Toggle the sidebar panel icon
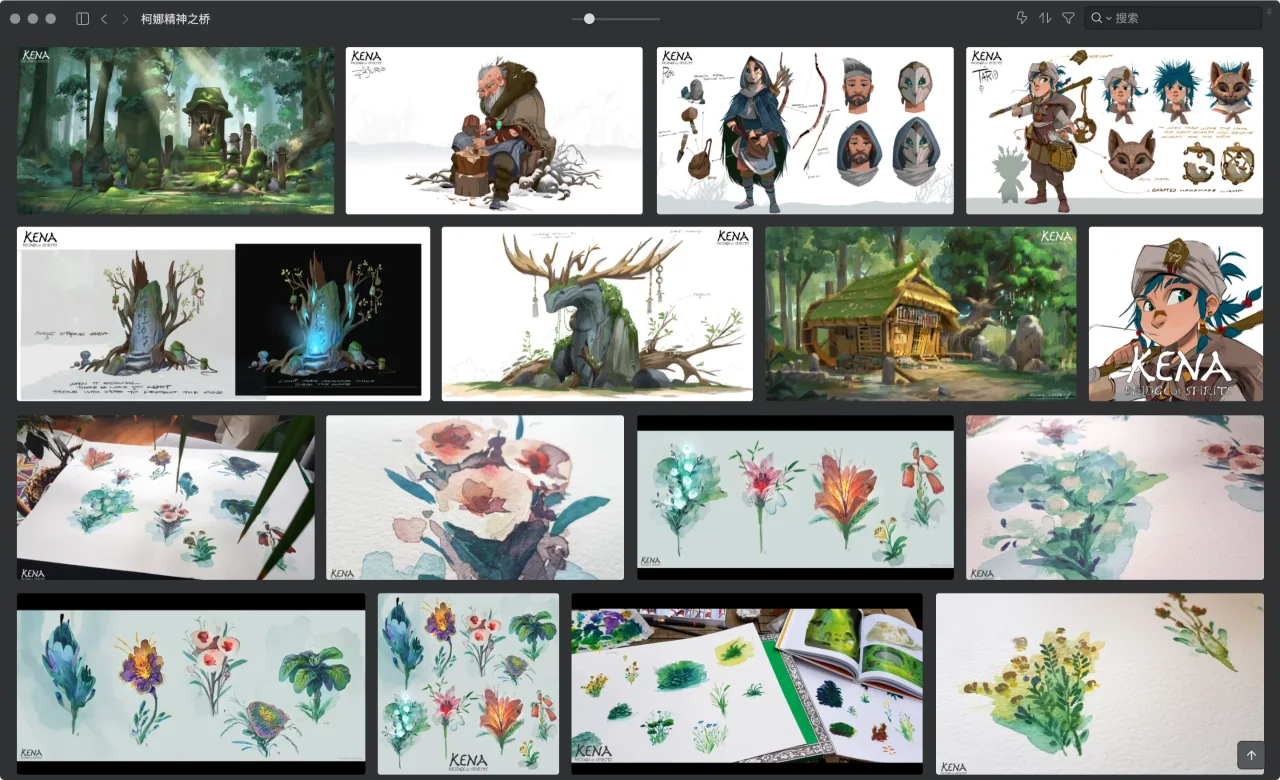This screenshot has width=1280, height=780. [x=82, y=19]
